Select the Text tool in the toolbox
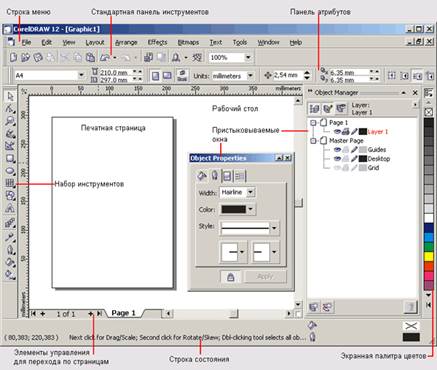Screen dimensions: 437x370 [x=10, y=208]
